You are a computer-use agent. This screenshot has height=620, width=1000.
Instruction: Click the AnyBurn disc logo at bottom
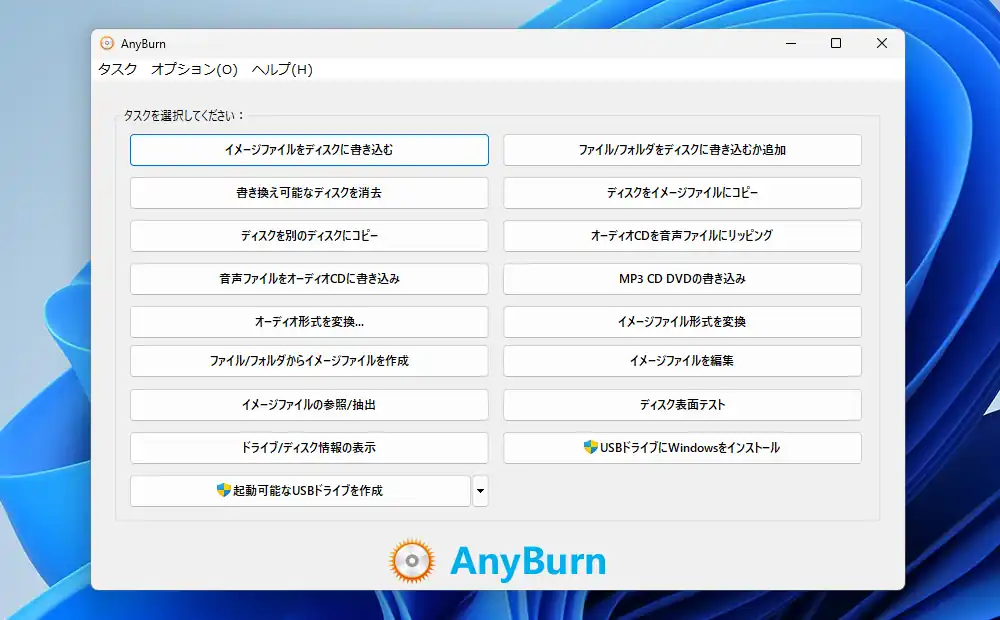[411, 561]
